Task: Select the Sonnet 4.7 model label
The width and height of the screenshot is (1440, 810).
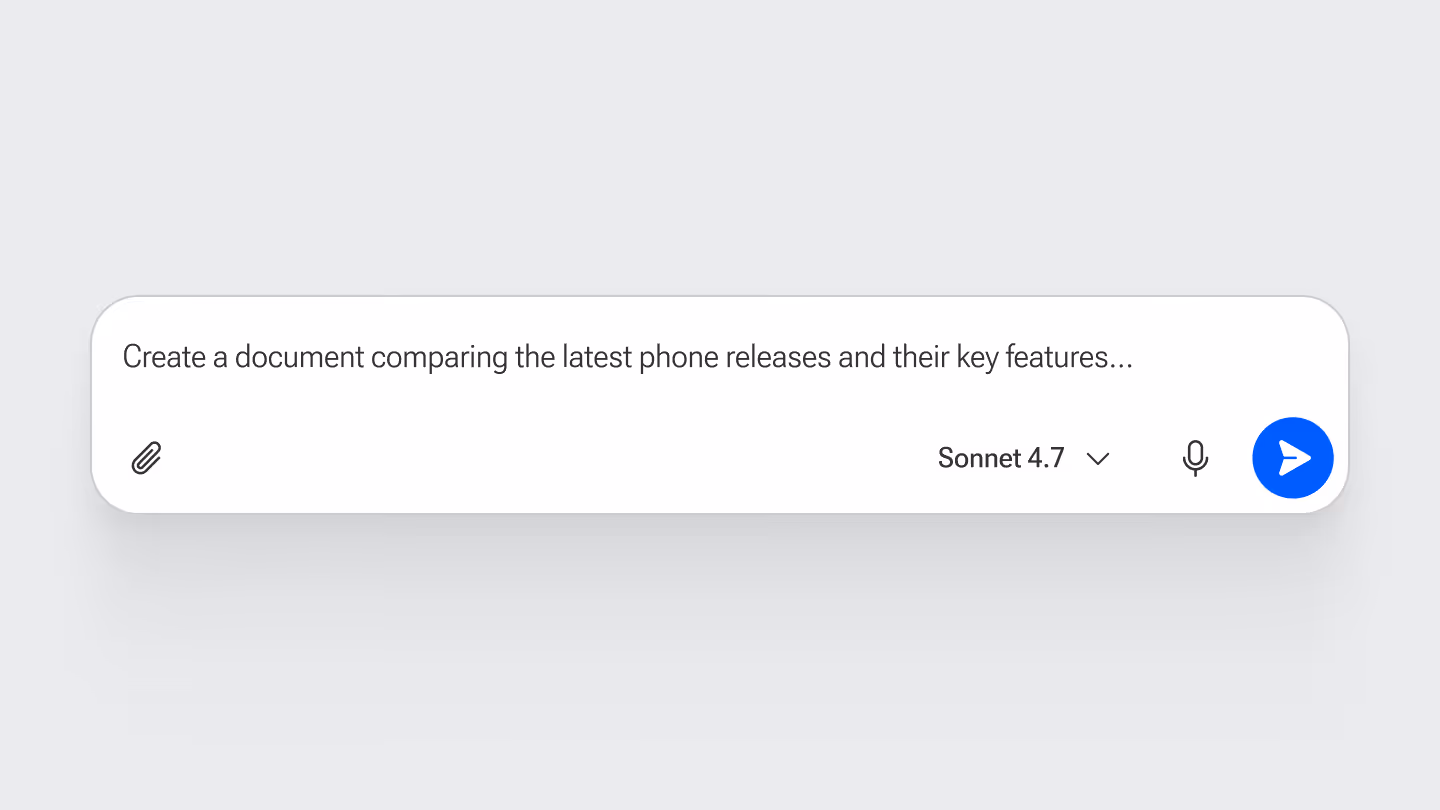Action: click(1001, 458)
